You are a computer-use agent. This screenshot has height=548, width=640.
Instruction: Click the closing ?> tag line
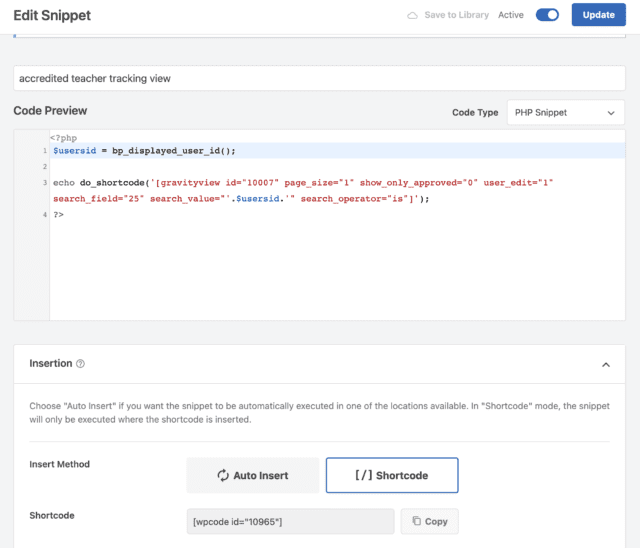(x=59, y=215)
